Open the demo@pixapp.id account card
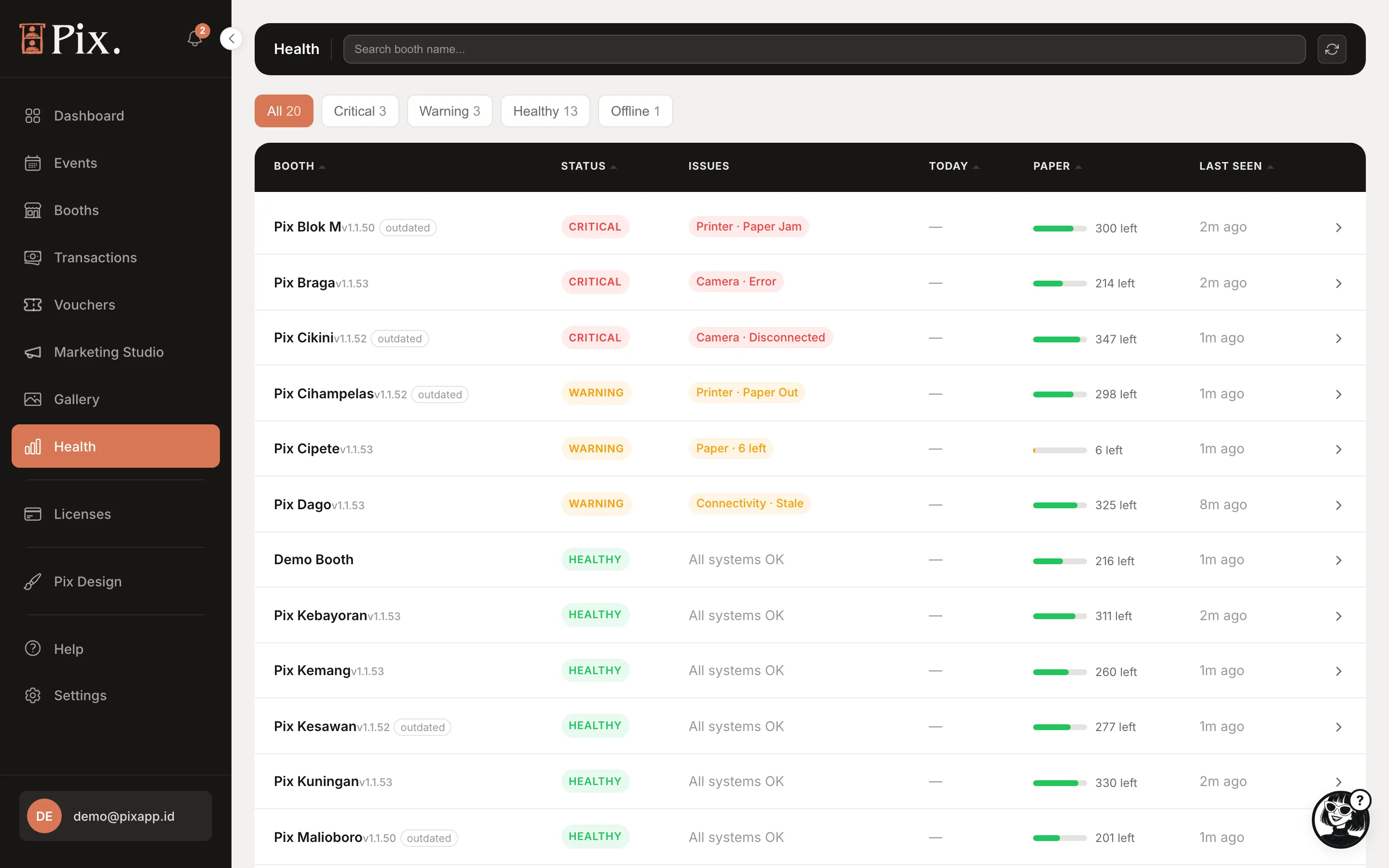This screenshot has width=1389, height=868. [115, 816]
